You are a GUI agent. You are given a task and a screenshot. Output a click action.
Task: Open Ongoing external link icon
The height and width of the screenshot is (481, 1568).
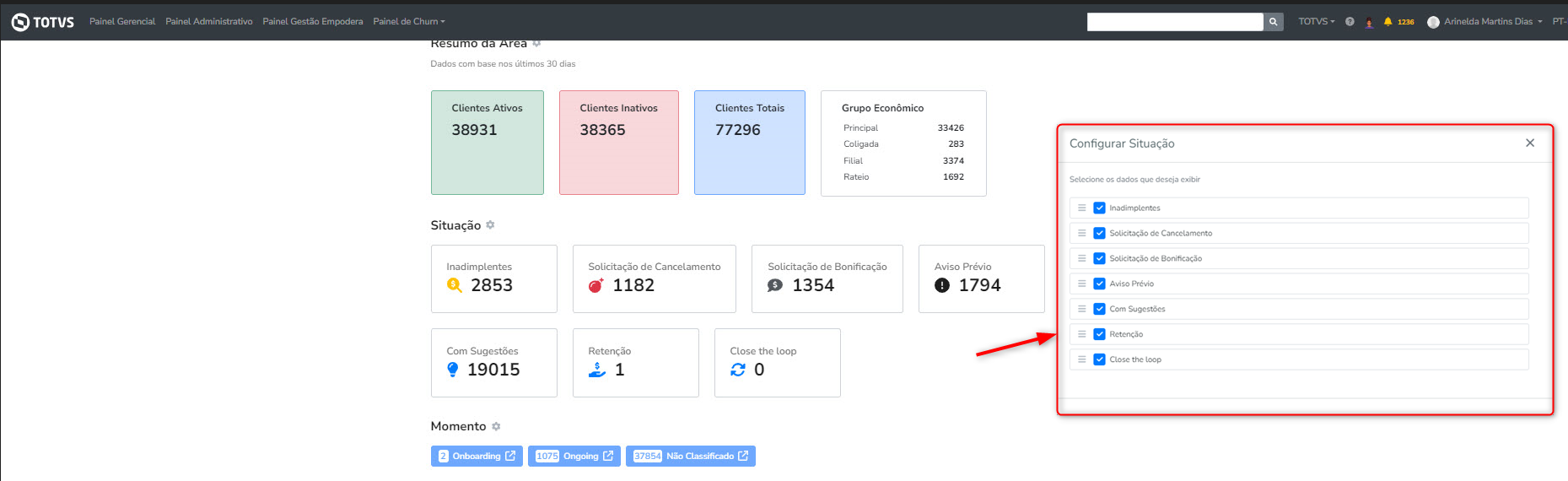coord(608,456)
